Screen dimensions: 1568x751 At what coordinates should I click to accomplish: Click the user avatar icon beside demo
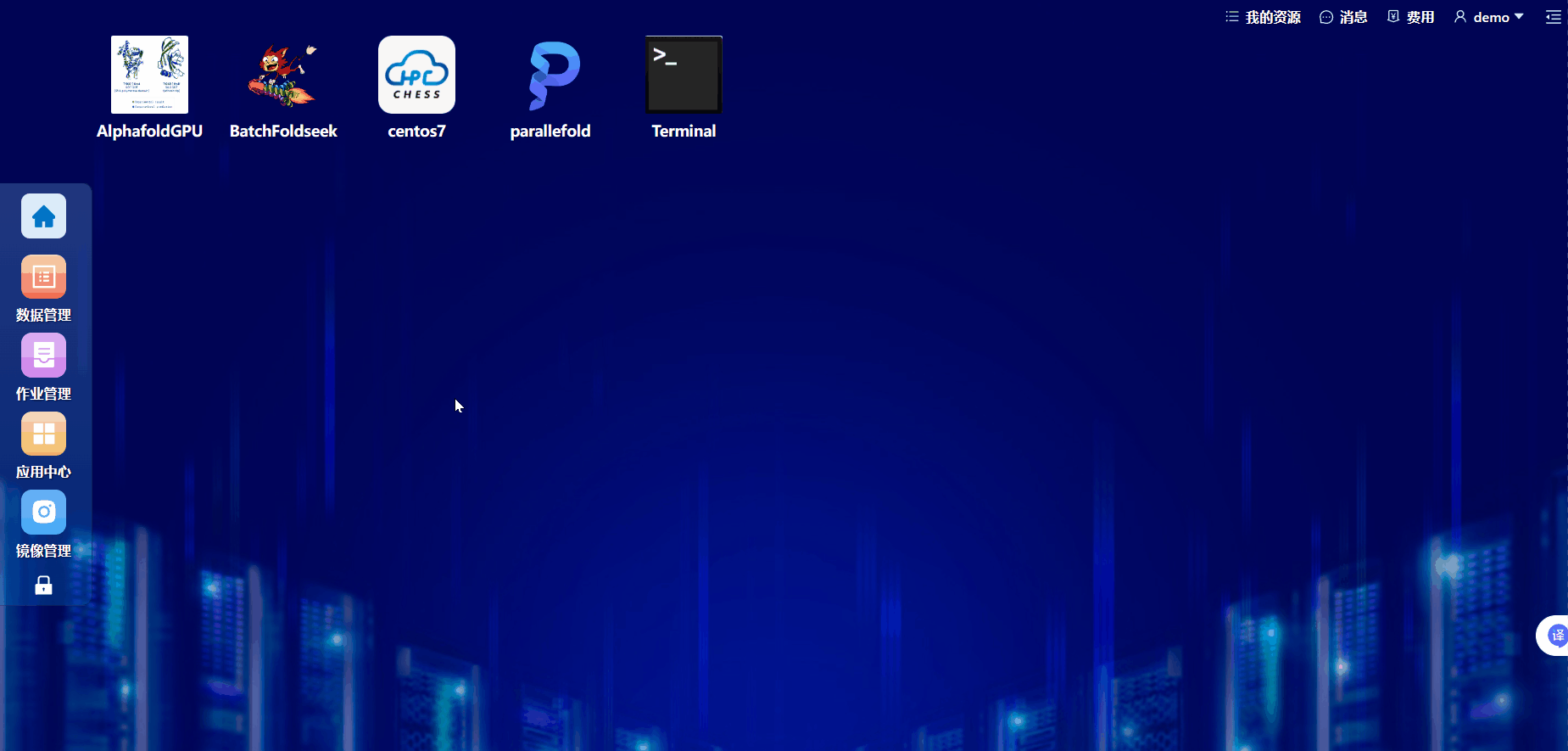1460,17
